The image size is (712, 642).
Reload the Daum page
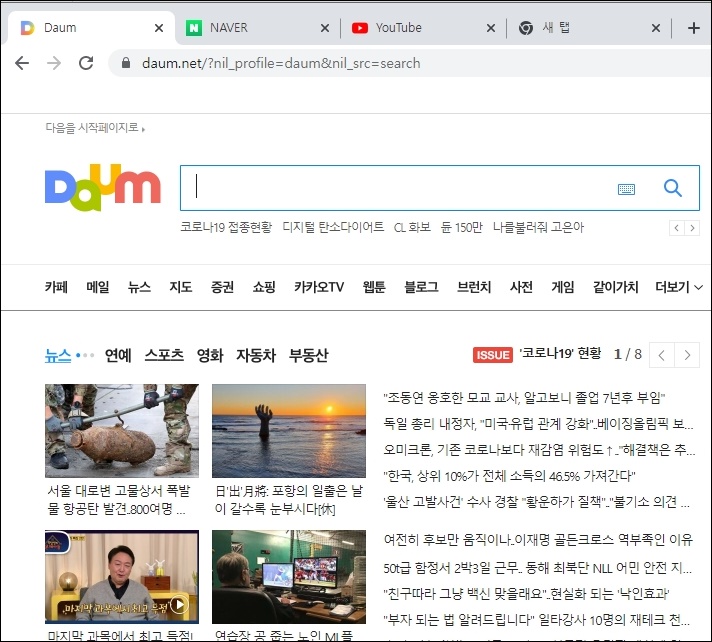coord(86,63)
